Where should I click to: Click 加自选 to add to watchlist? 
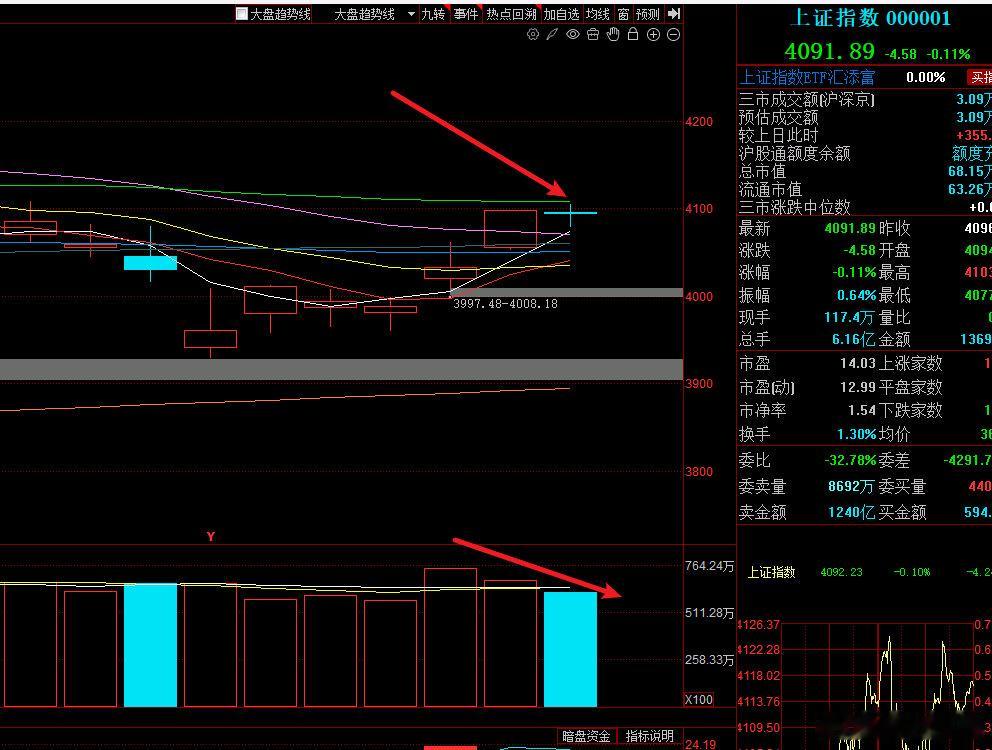coord(561,14)
